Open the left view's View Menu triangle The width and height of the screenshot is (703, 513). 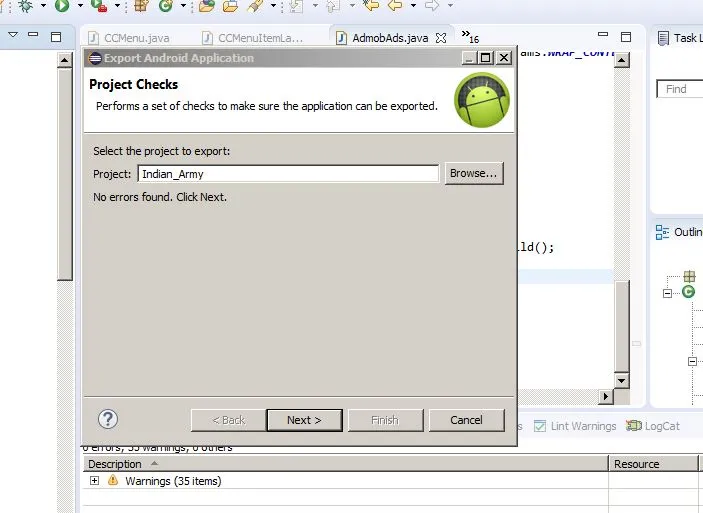pos(13,35)
